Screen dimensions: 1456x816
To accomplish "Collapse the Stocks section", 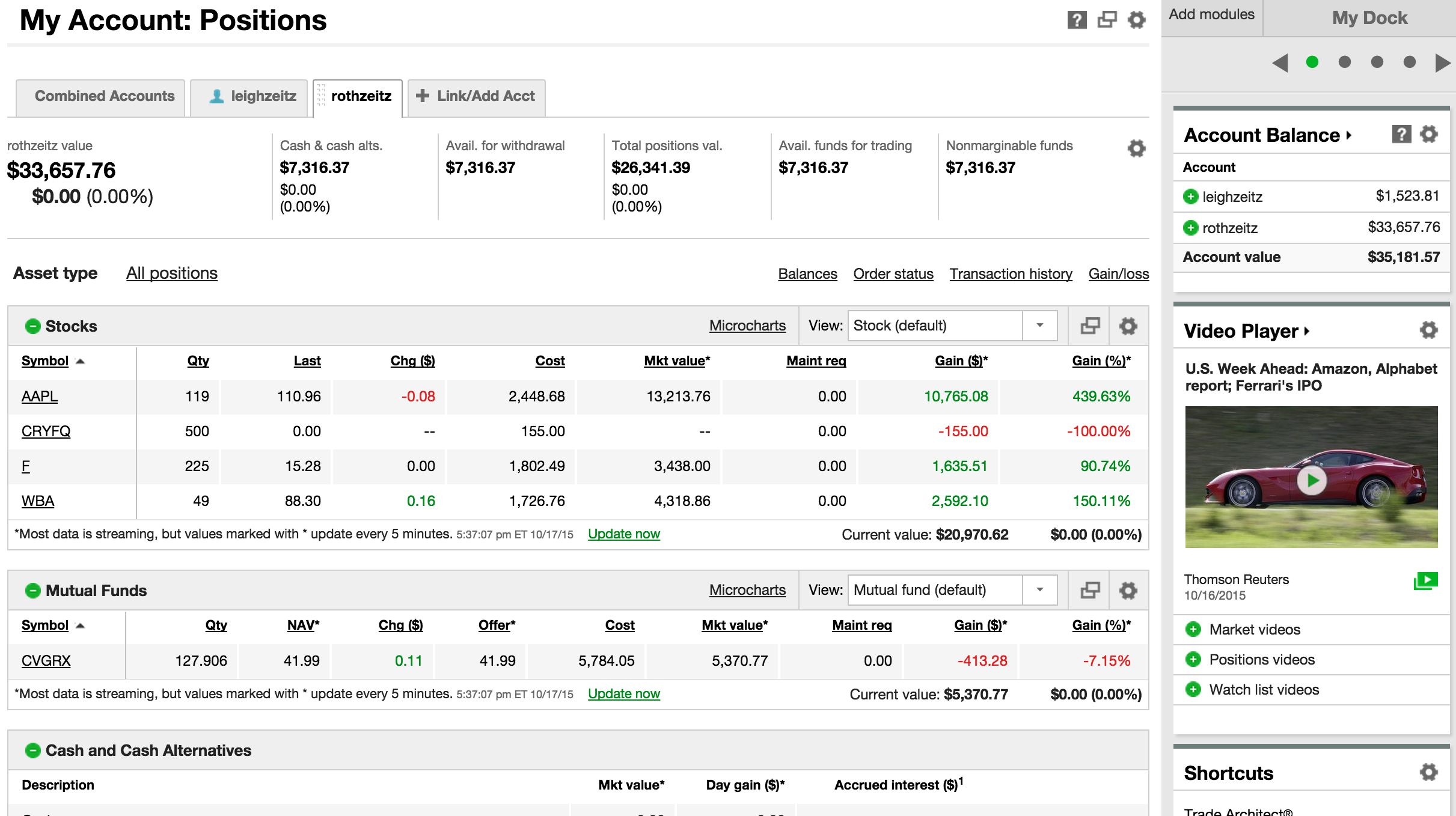I will [32, 326].
